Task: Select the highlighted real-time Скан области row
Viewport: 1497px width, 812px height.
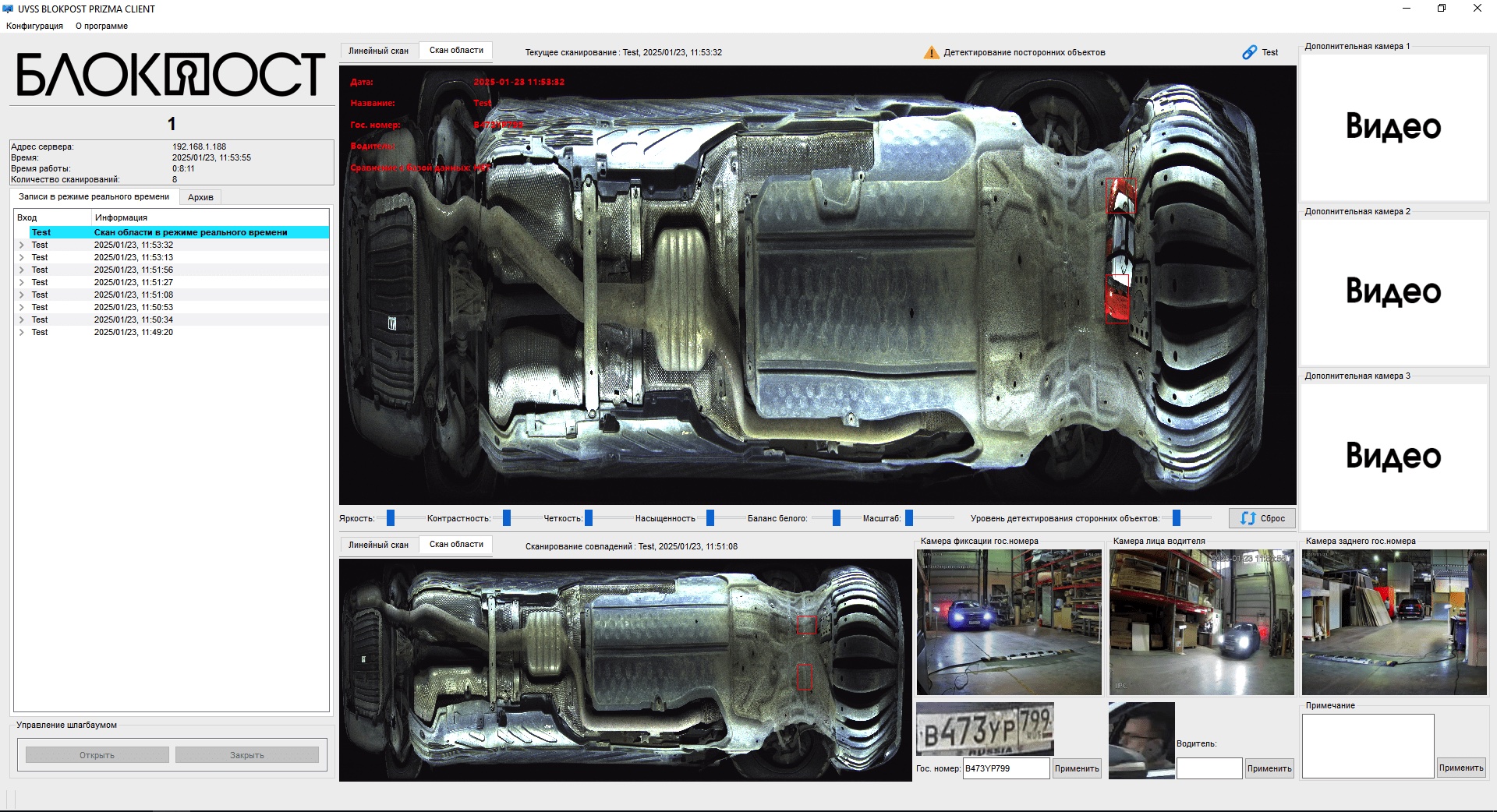Action: [179, 232]
